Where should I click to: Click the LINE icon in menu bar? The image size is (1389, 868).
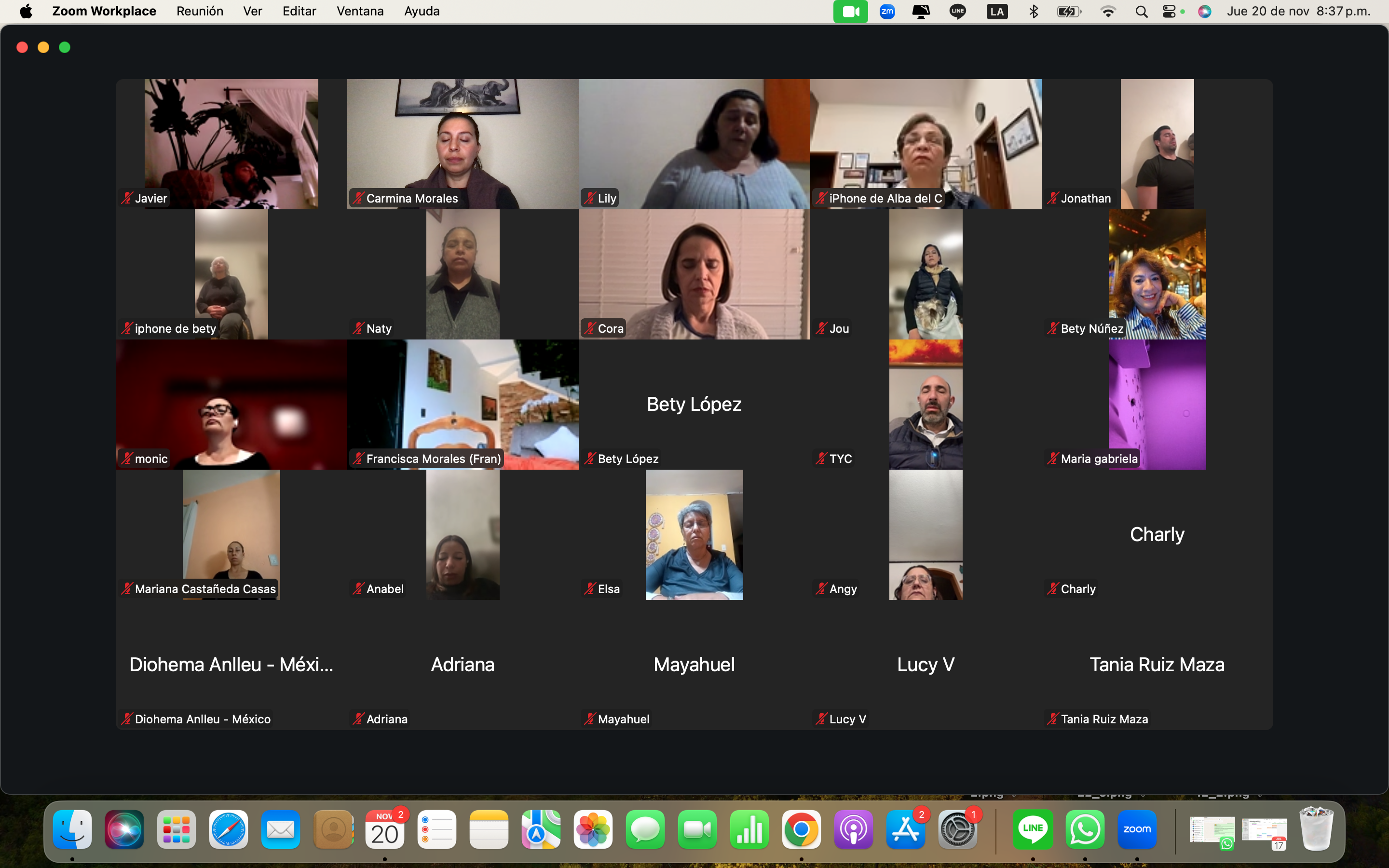point(957,12)
